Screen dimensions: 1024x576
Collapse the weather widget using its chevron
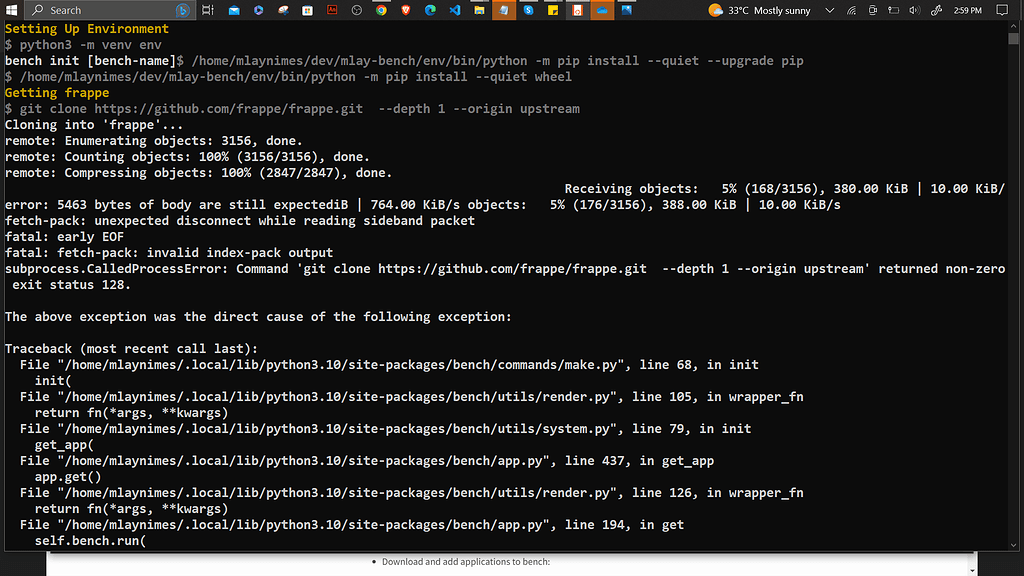coord(829,10)
